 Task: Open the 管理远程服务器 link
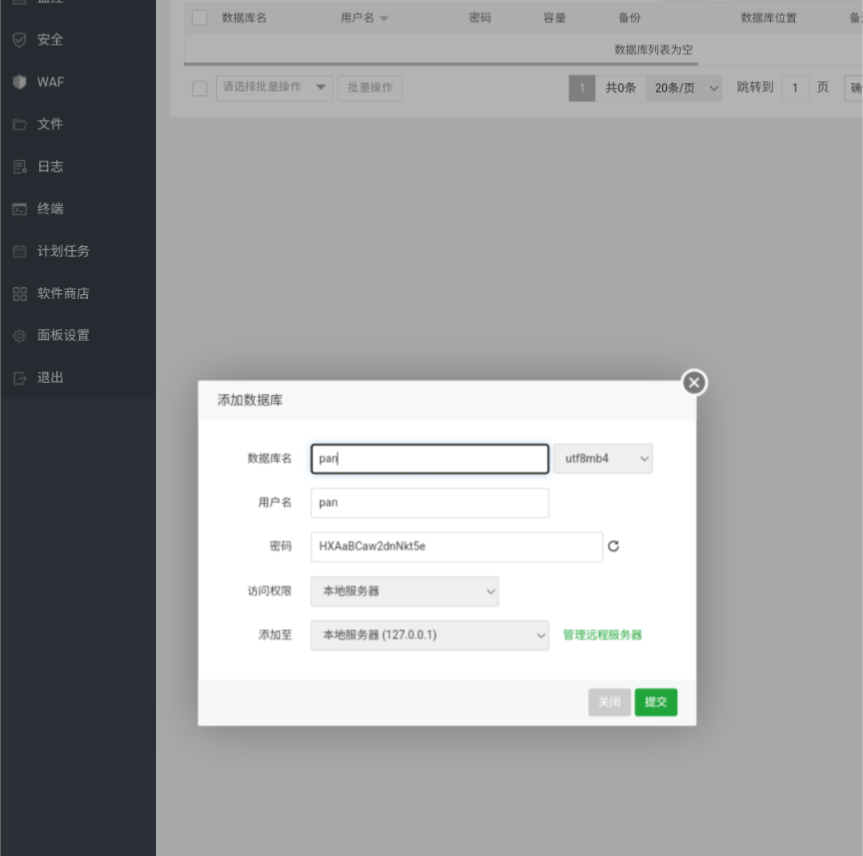(x=602, y=635)
